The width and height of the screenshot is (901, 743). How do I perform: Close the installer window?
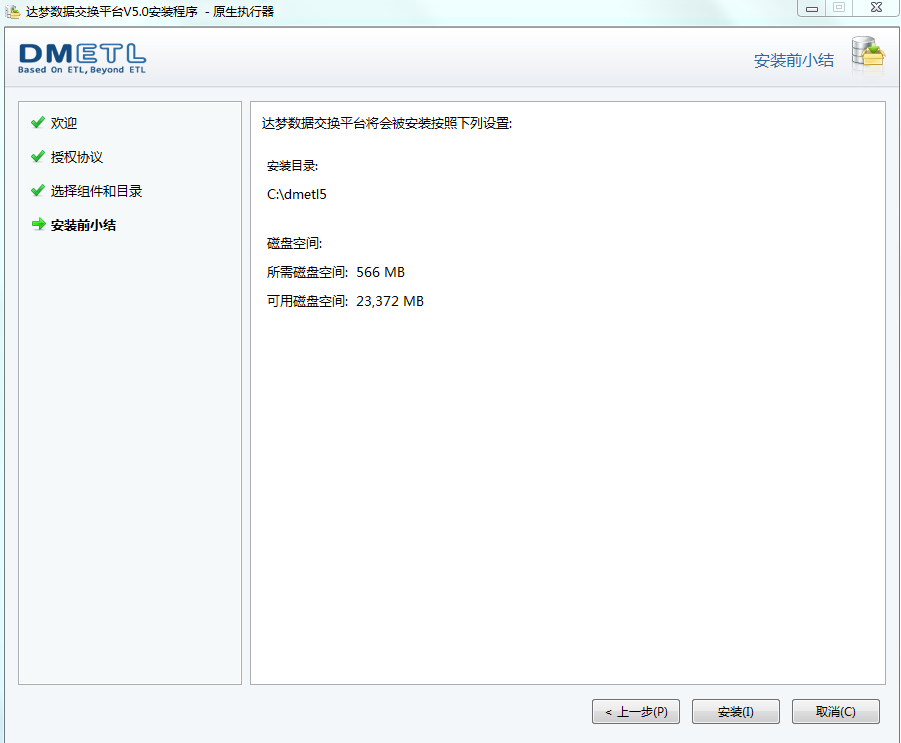876,8
